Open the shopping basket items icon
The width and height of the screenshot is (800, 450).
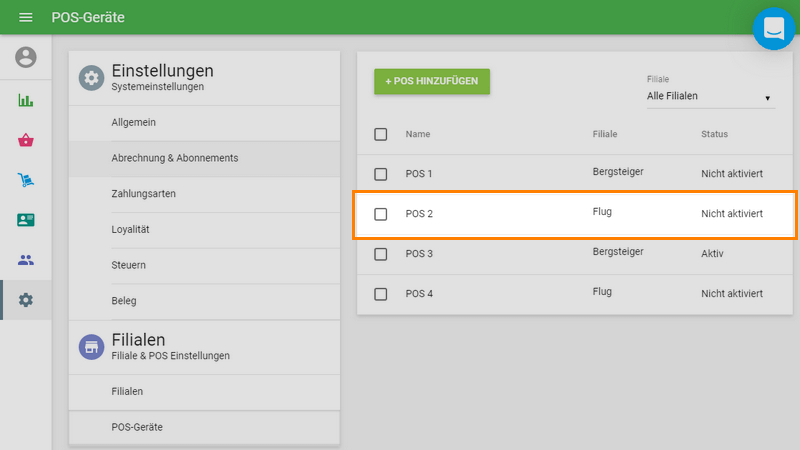[x=26, y=140]
